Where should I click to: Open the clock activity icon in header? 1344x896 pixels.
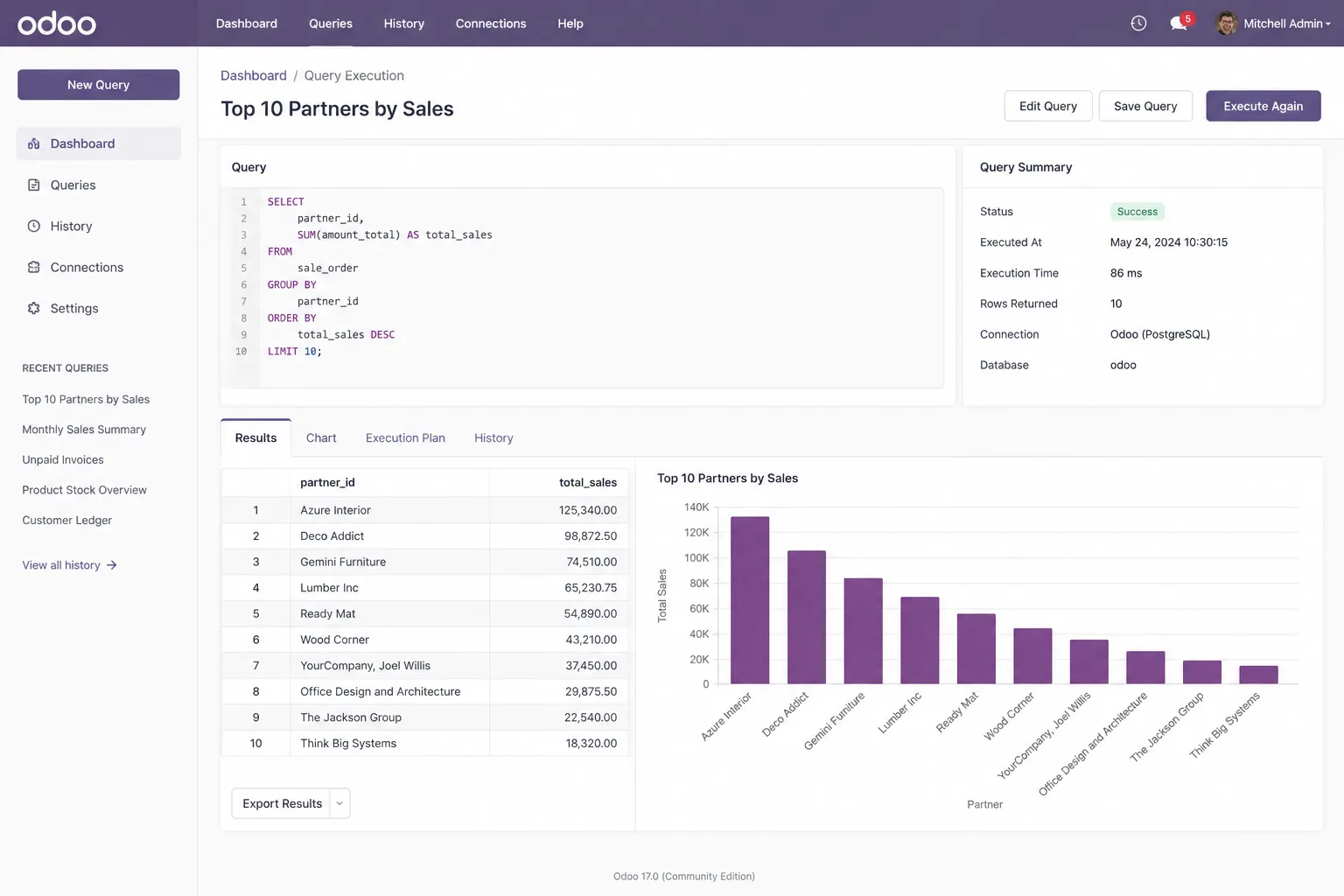pyautogui.click(x=1138, y=24)
